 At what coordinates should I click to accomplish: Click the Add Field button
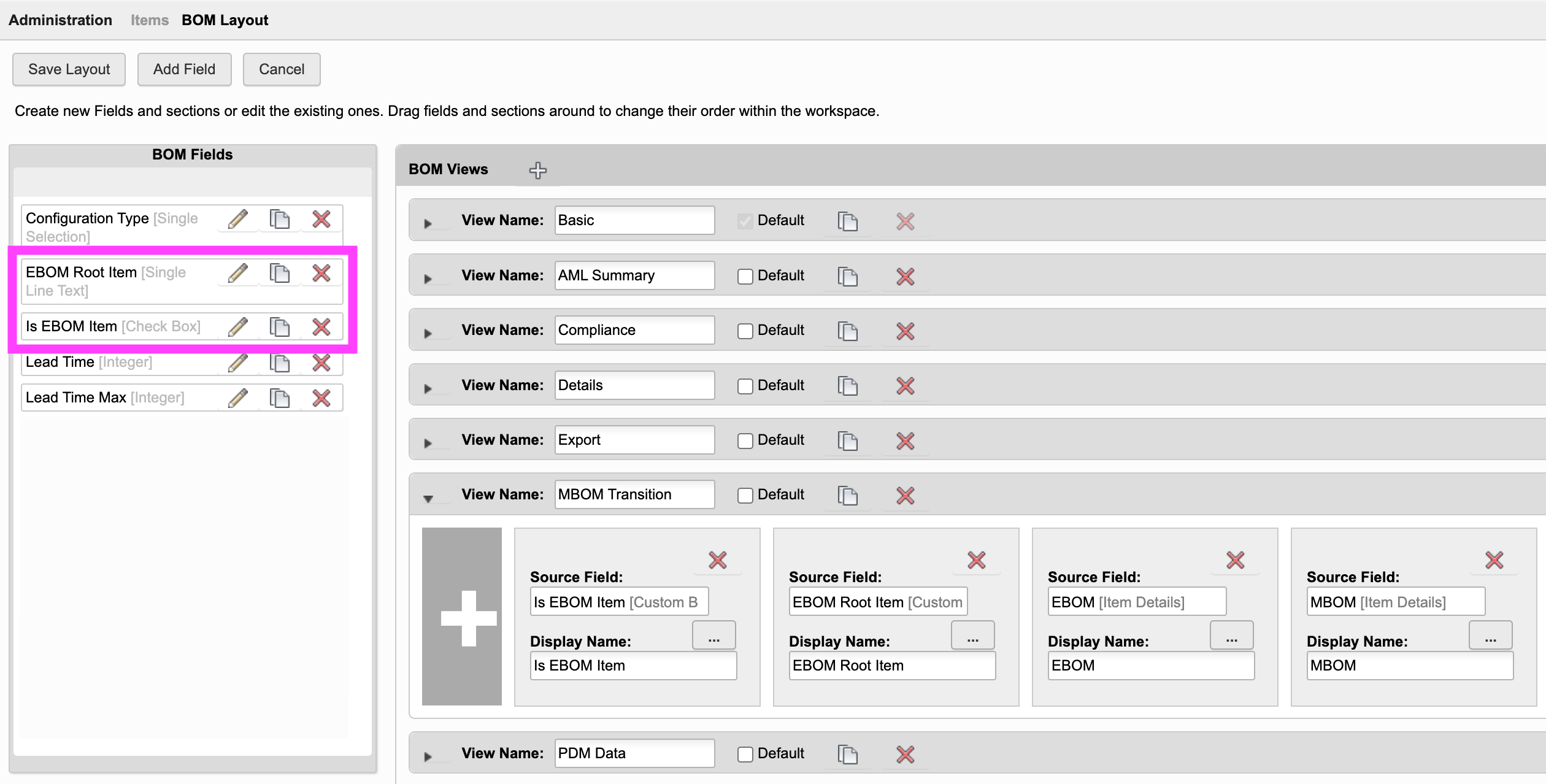click(x=184, y=69)
